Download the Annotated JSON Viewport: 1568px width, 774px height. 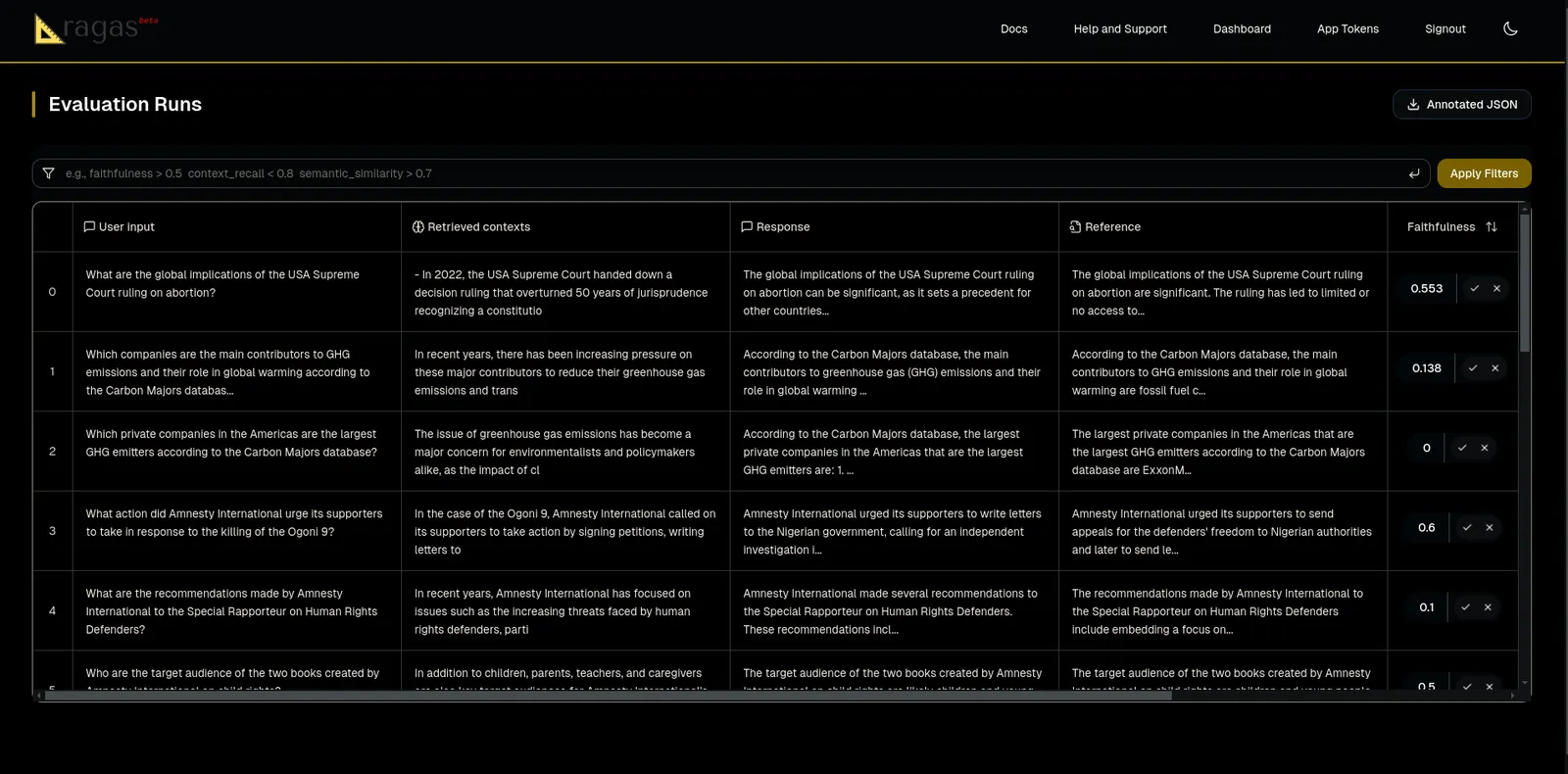point(1462,105)
